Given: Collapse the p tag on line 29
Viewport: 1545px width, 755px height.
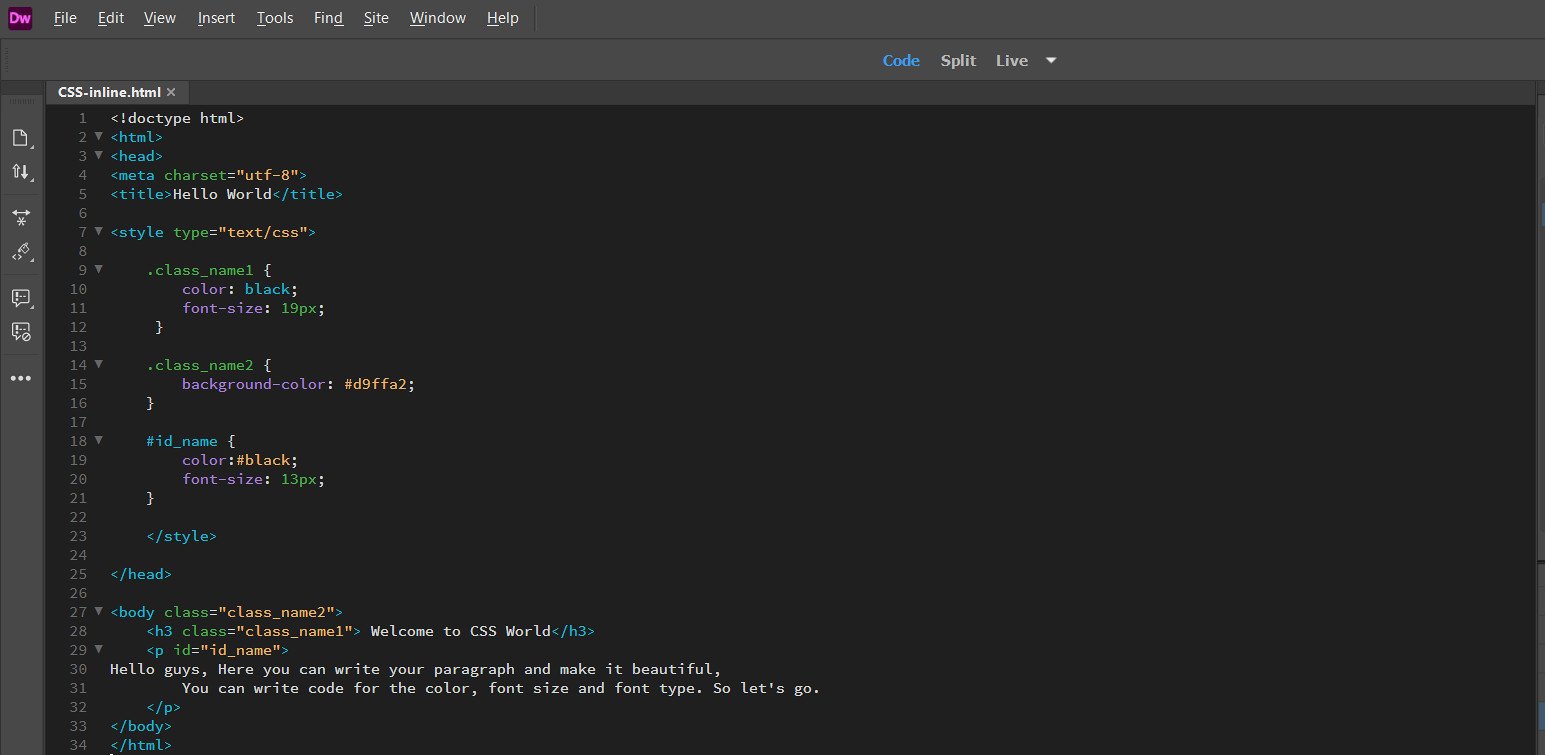Looking at the screenshot, I should tap(99, 649).
